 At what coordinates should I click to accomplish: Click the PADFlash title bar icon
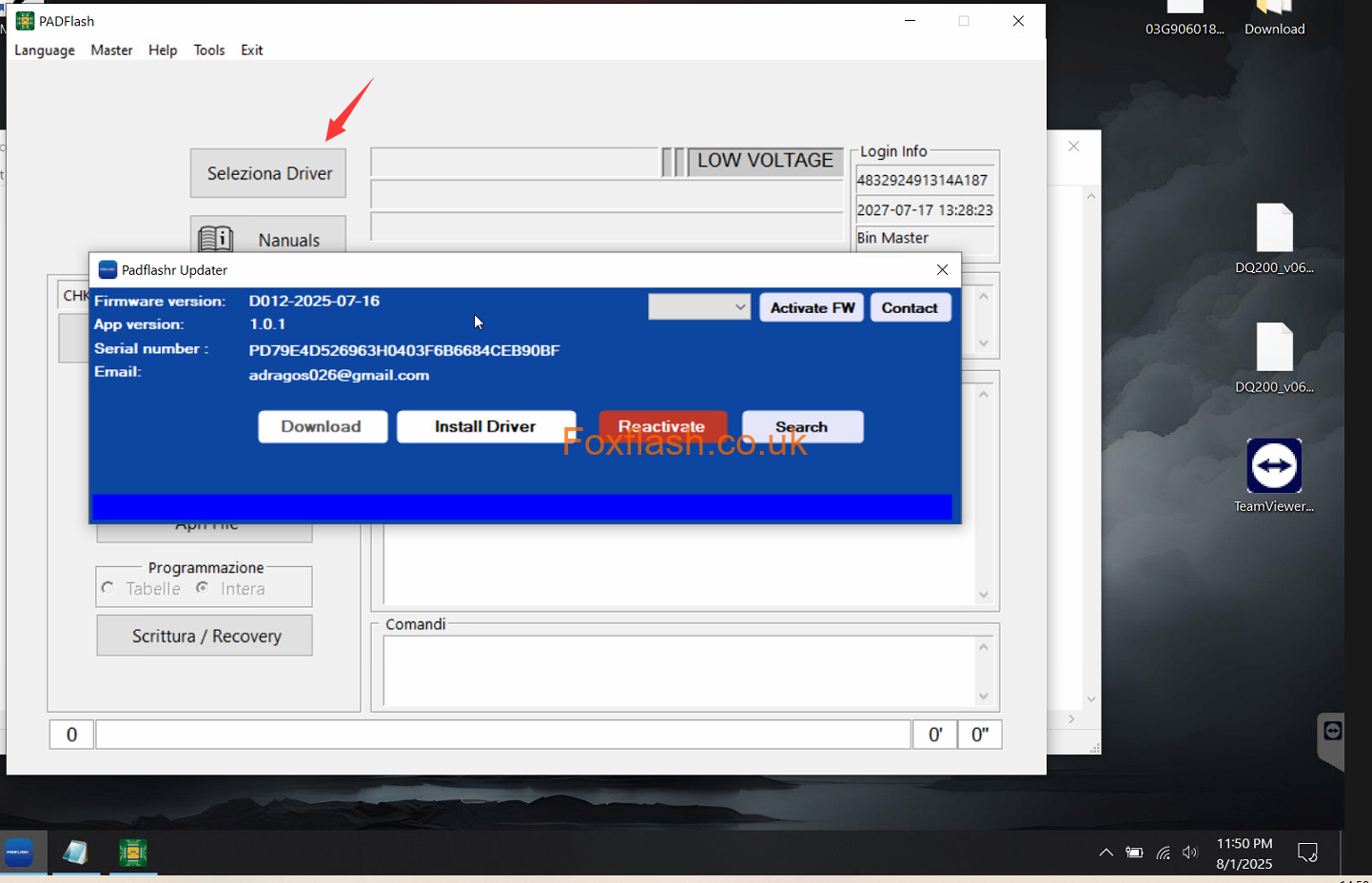pos(25,21)
